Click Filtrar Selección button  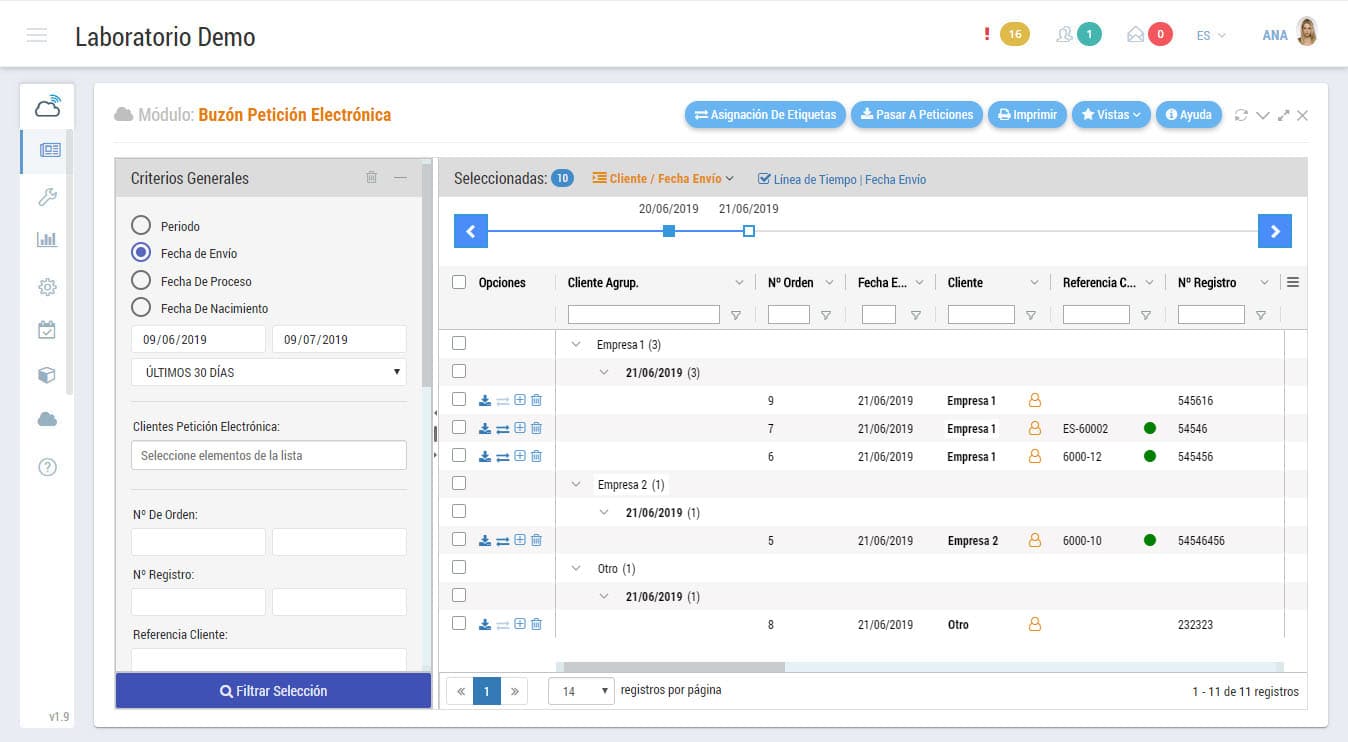pyautogui.click(x=273, y=691)
